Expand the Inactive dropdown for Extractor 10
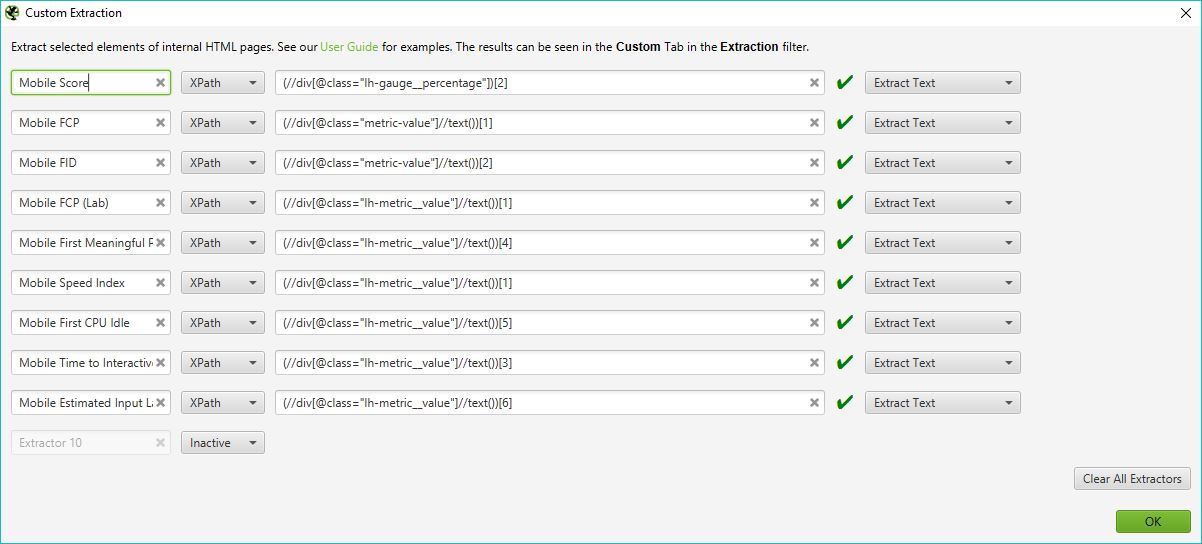Viewport: 1202px width, 544px height. click(x=222, y=443)
